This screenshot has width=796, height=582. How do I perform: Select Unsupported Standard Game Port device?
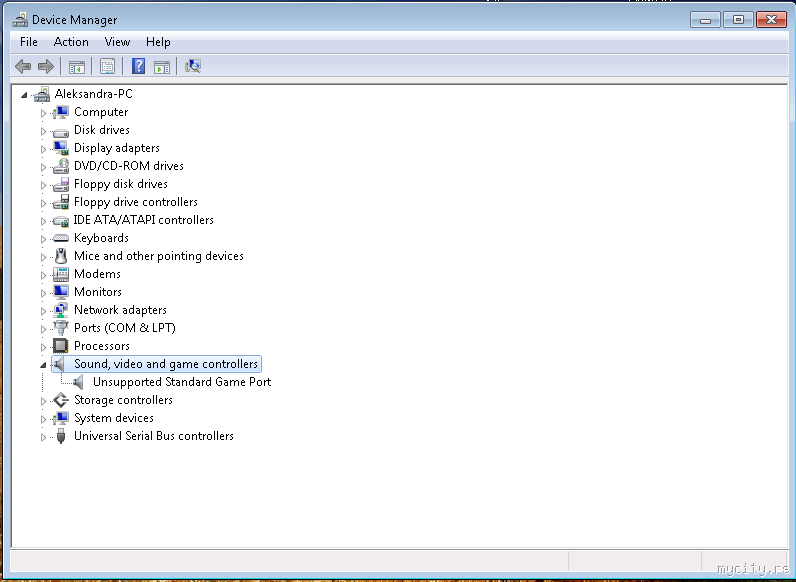[x=182, y=382]
